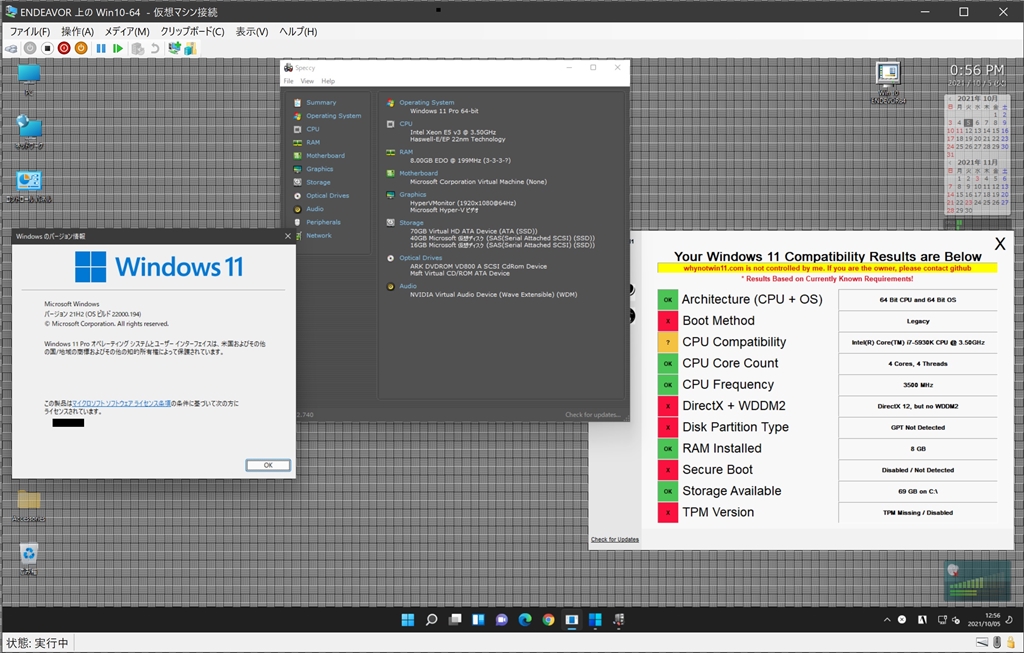Show hidden tray icons chevron
1024x653 pixels.
(x=887, y=620)
